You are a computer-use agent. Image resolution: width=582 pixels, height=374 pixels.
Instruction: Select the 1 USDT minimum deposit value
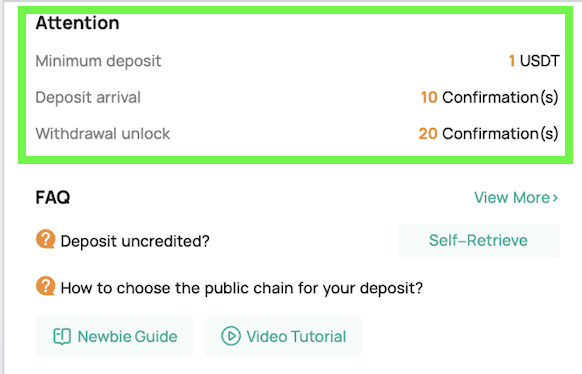534,61
